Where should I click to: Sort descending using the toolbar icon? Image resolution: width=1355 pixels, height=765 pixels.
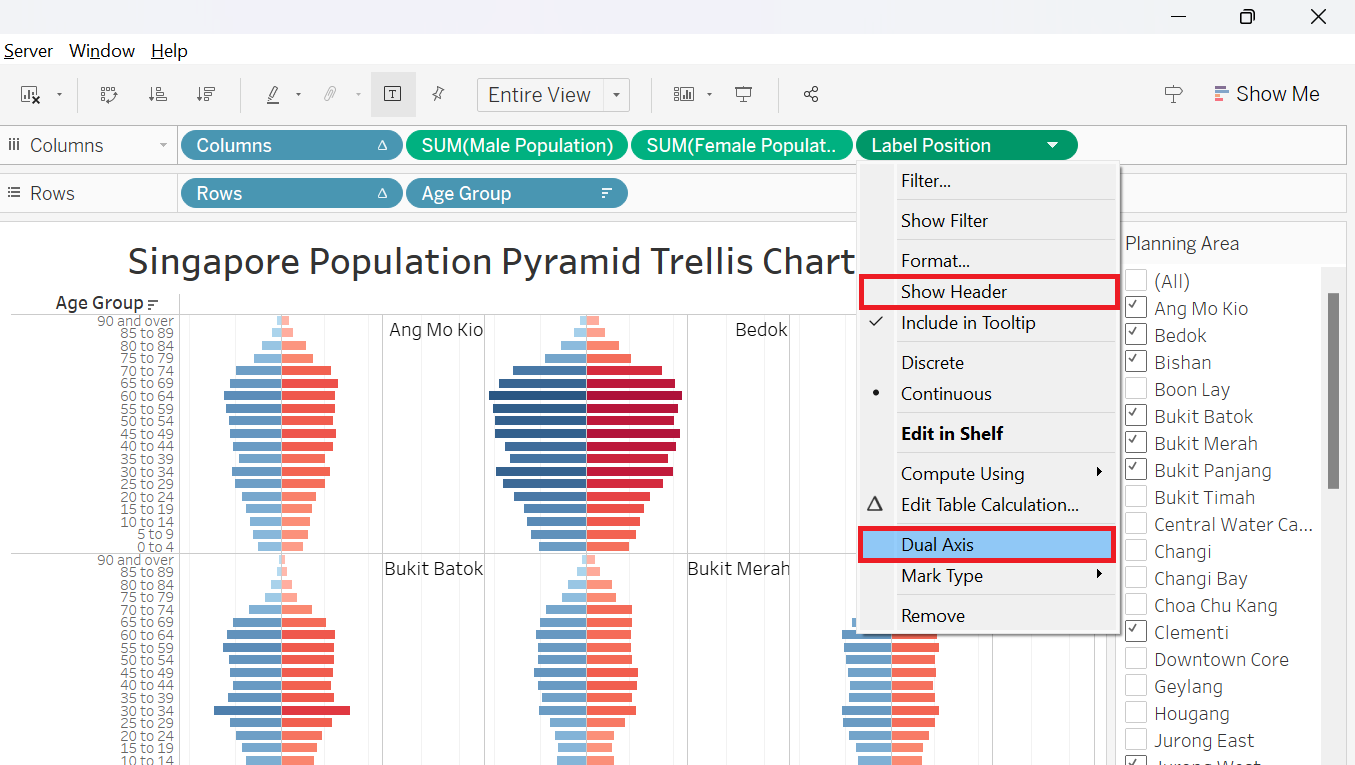click(x=206, y=95)
